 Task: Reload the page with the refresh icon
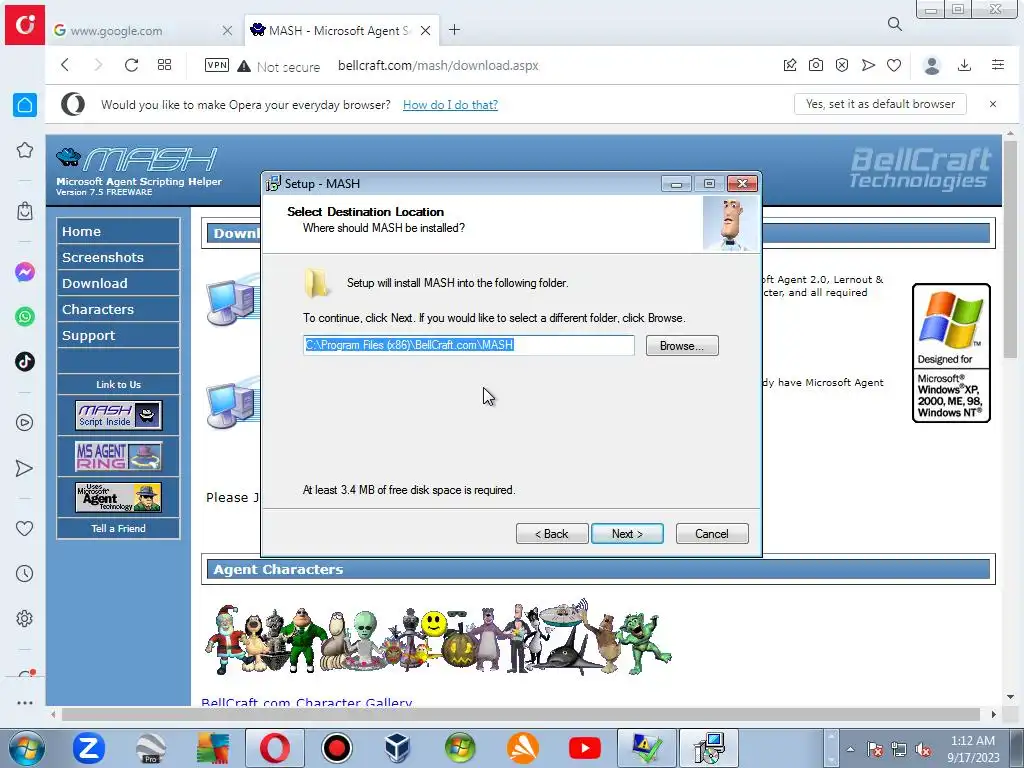tap(131, 65)
